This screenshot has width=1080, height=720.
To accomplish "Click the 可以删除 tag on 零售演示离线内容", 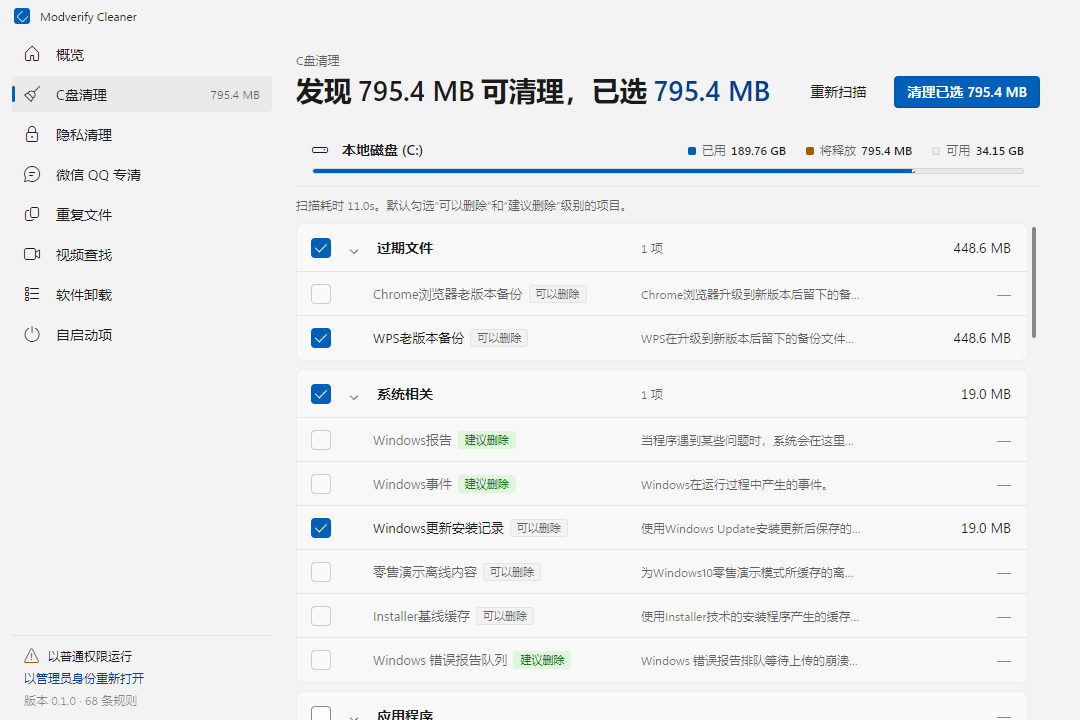I will [512, 573].
